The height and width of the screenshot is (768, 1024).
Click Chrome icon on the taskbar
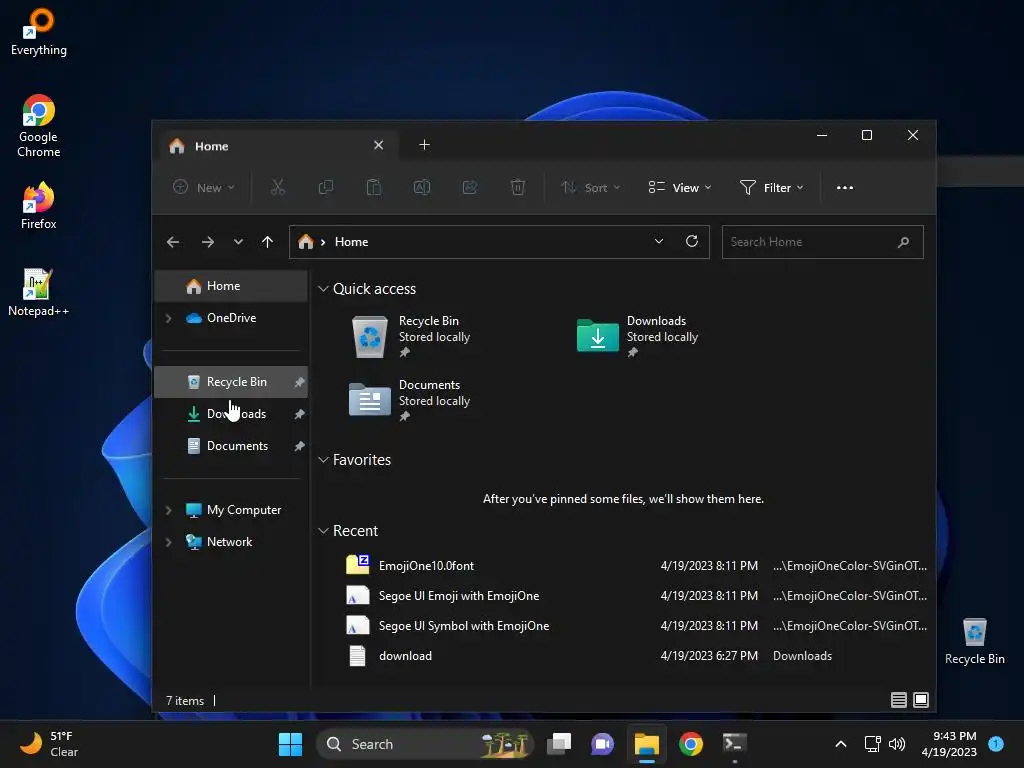click(691, 744)
